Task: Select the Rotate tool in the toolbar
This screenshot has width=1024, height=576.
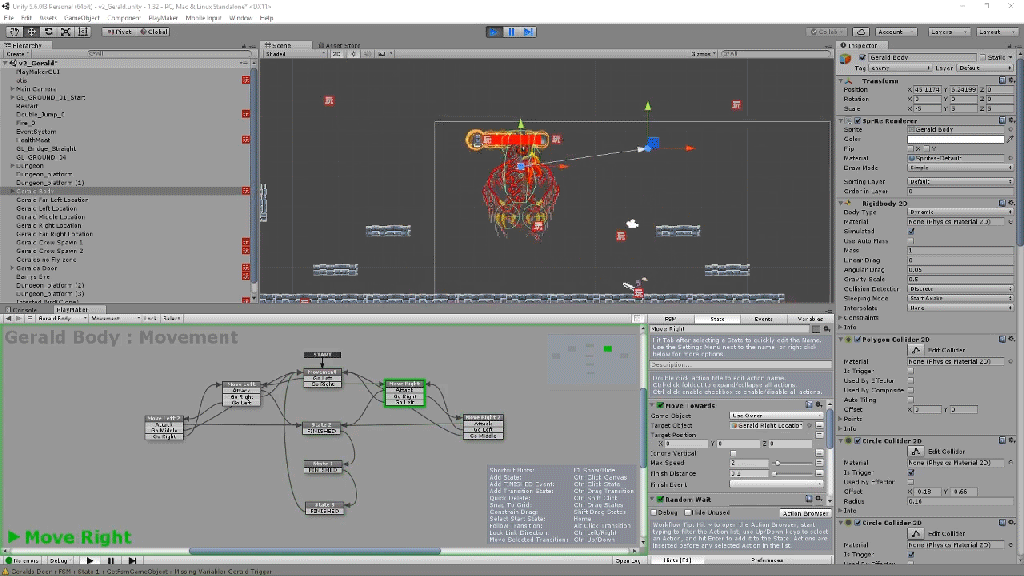Action: [x=48, y=31]
